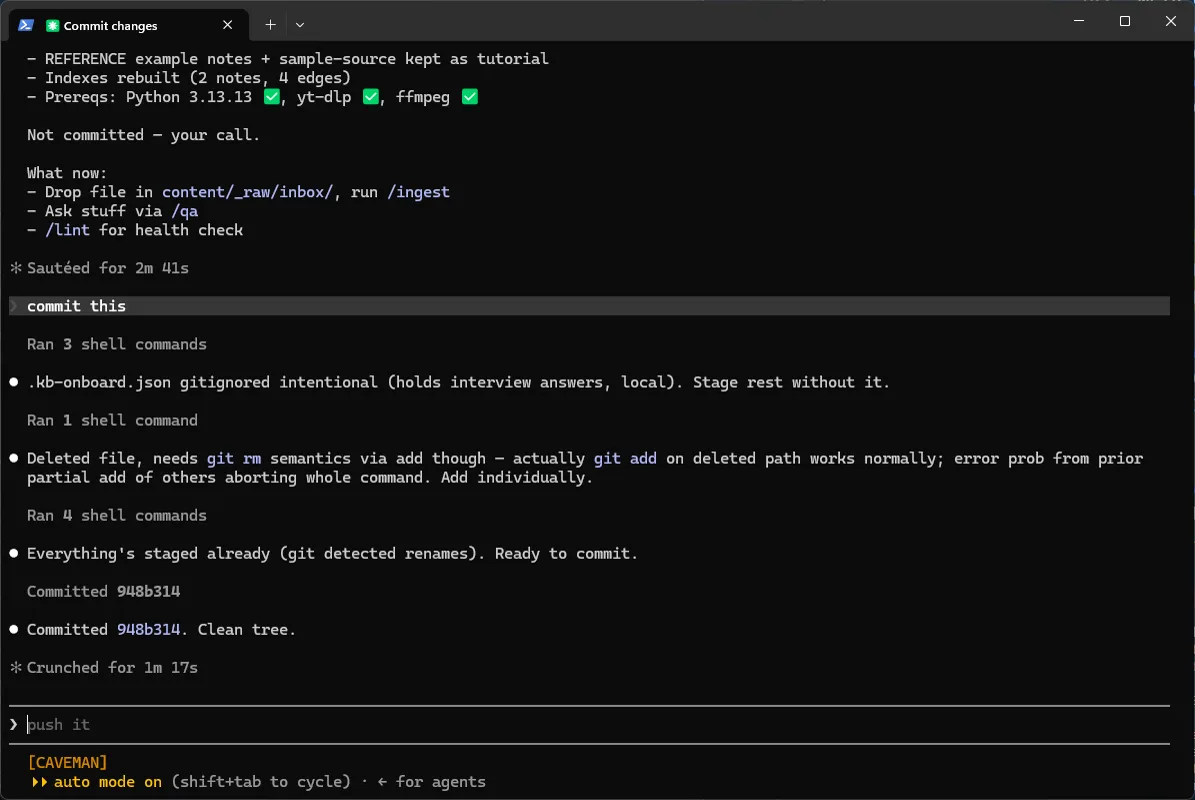Click the green checkmark after yt-dlp
The width and height of the screenshot is (1195, 800).
tap(370, 97)
